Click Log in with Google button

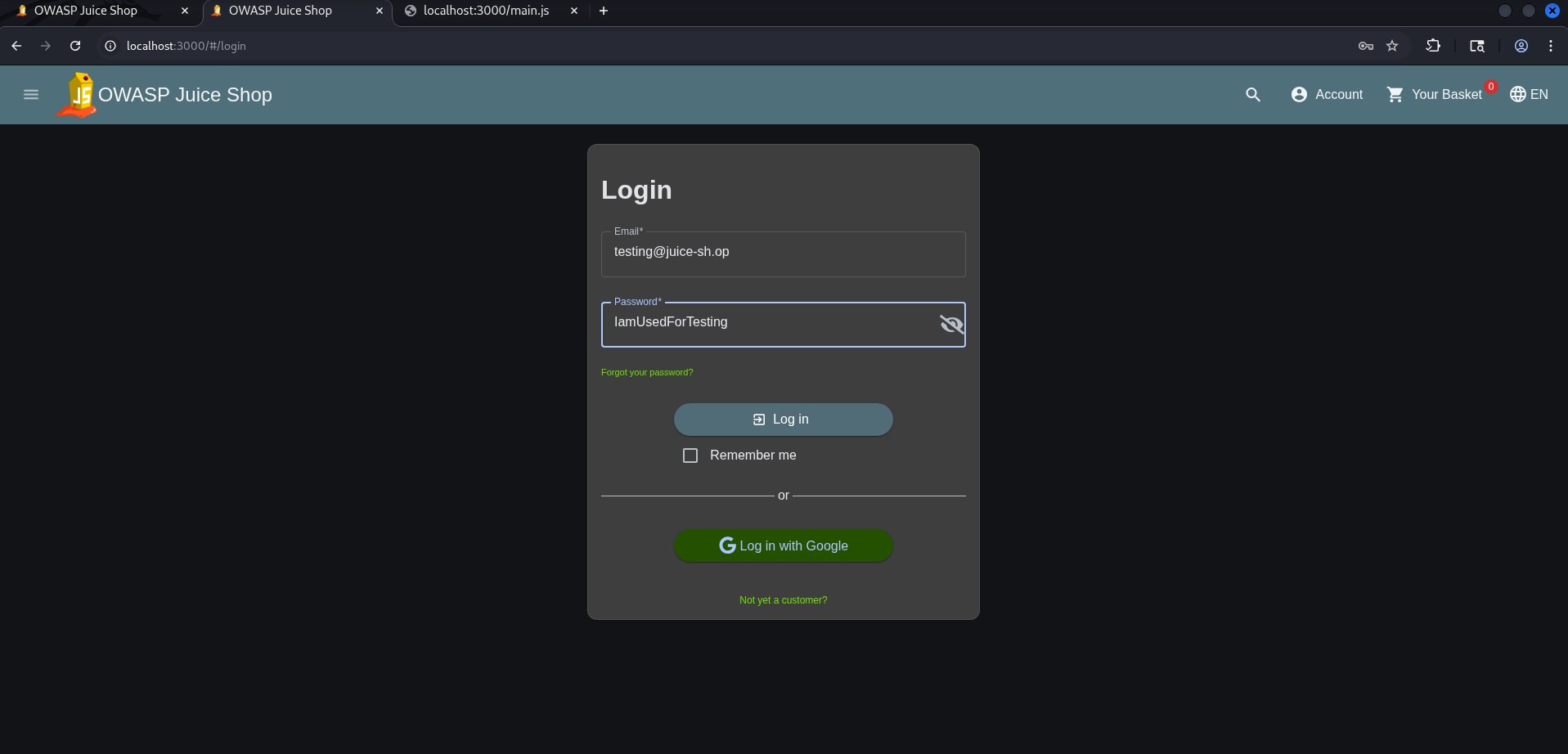(784, 545)
